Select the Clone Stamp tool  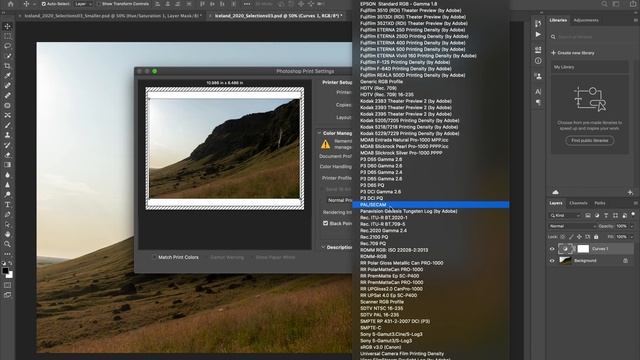[x=7, y=135]
